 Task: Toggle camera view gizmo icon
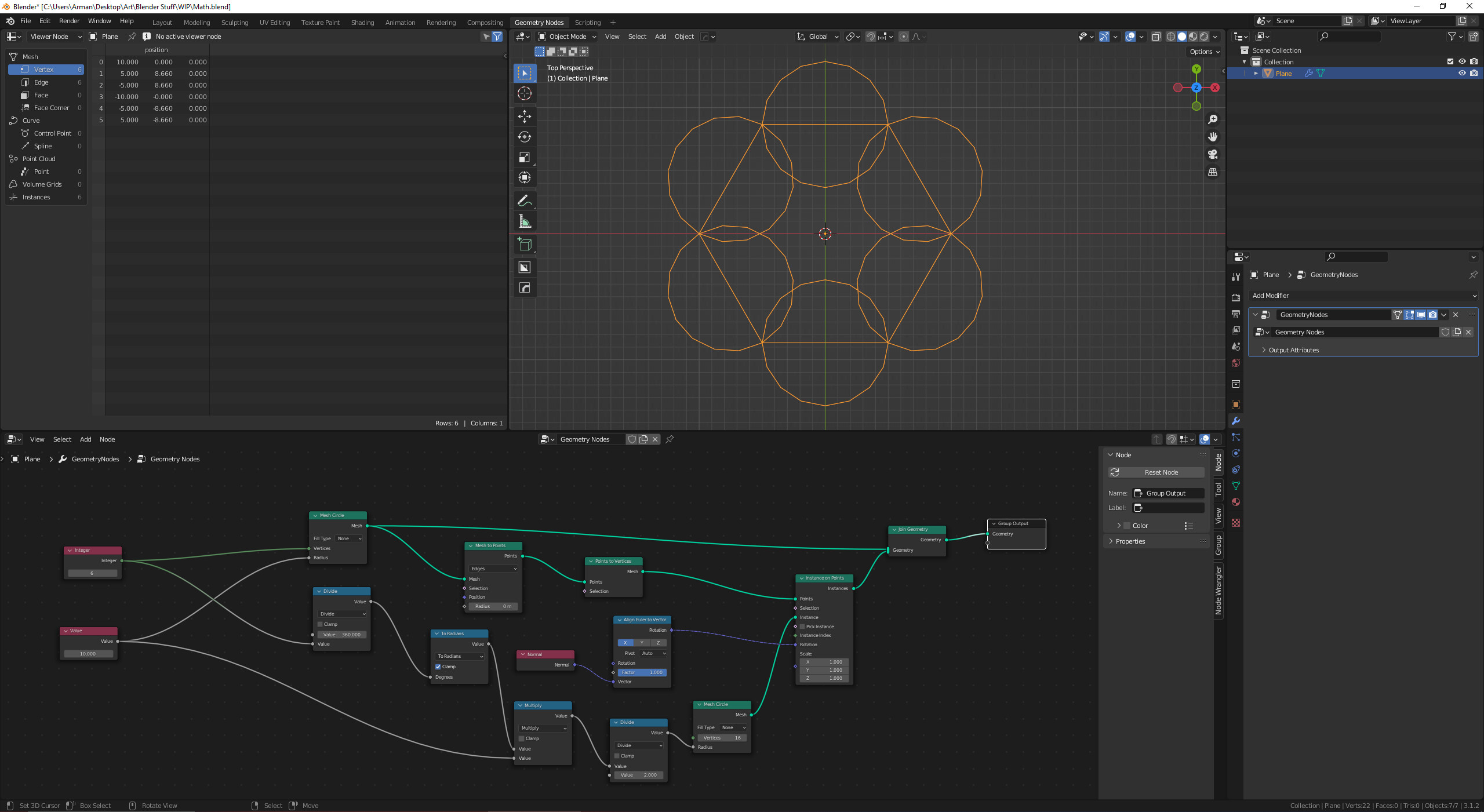[1213, 154]
